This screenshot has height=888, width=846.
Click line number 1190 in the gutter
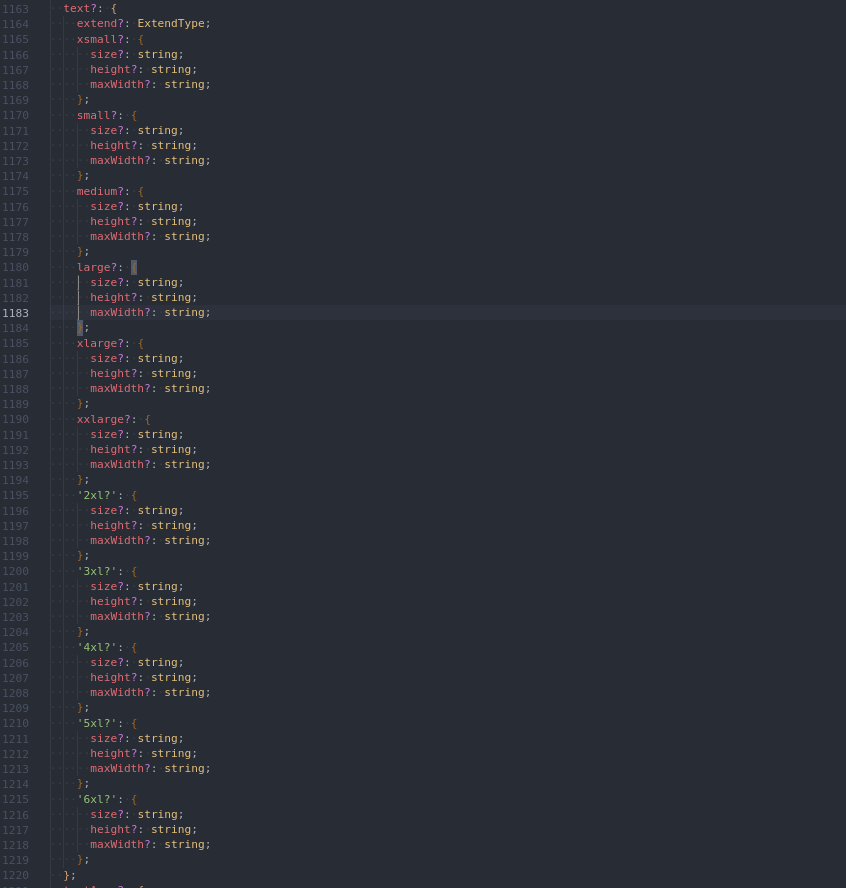pos(15,420)
